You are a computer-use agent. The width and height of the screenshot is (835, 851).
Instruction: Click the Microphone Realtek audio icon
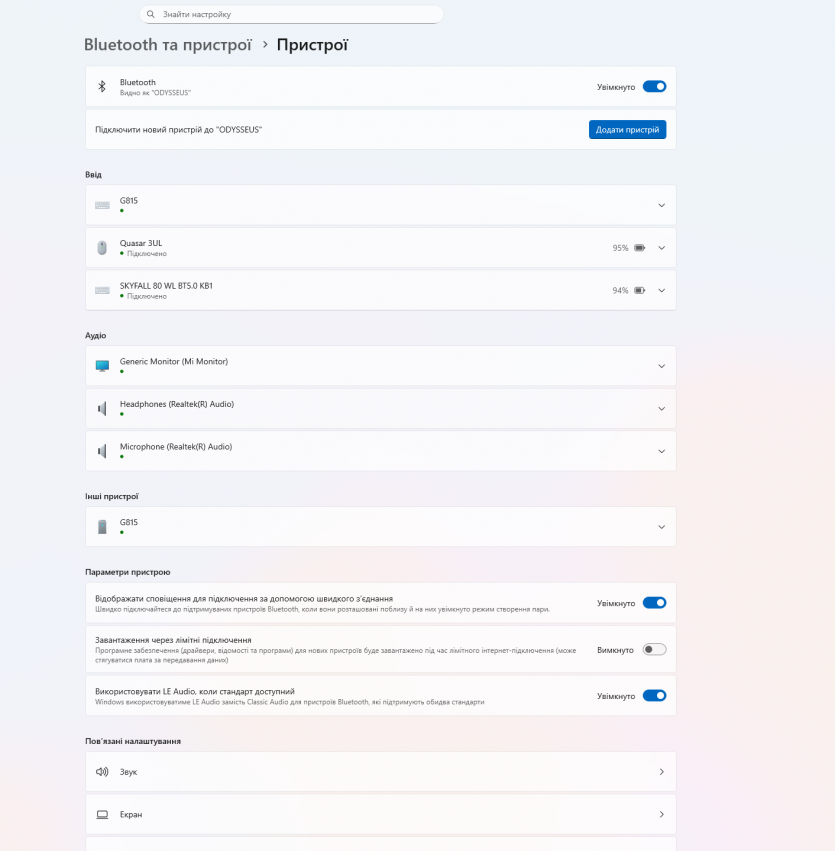(102, 451)
